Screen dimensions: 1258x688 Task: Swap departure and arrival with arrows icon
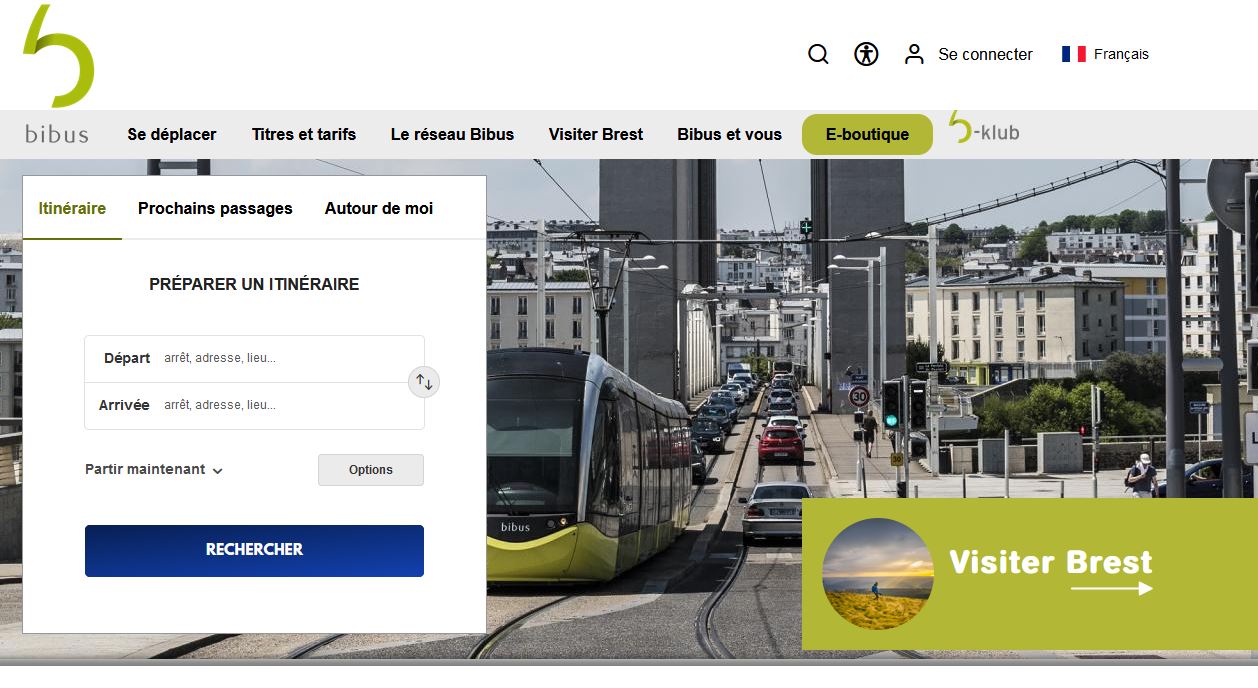pos(424,382)
